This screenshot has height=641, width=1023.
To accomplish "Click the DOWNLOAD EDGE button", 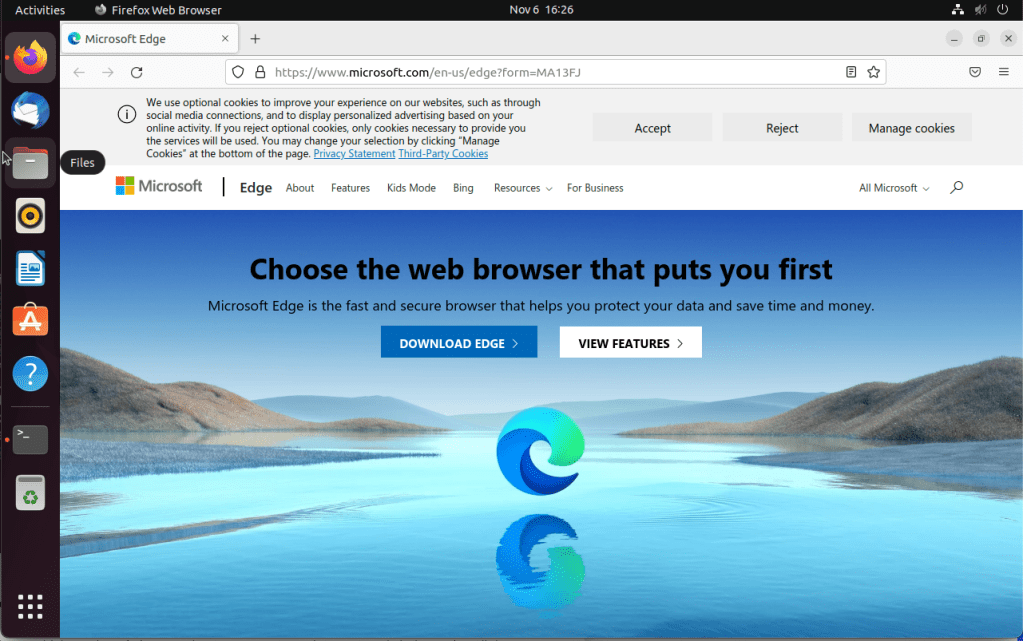I will tap(458, 343).
